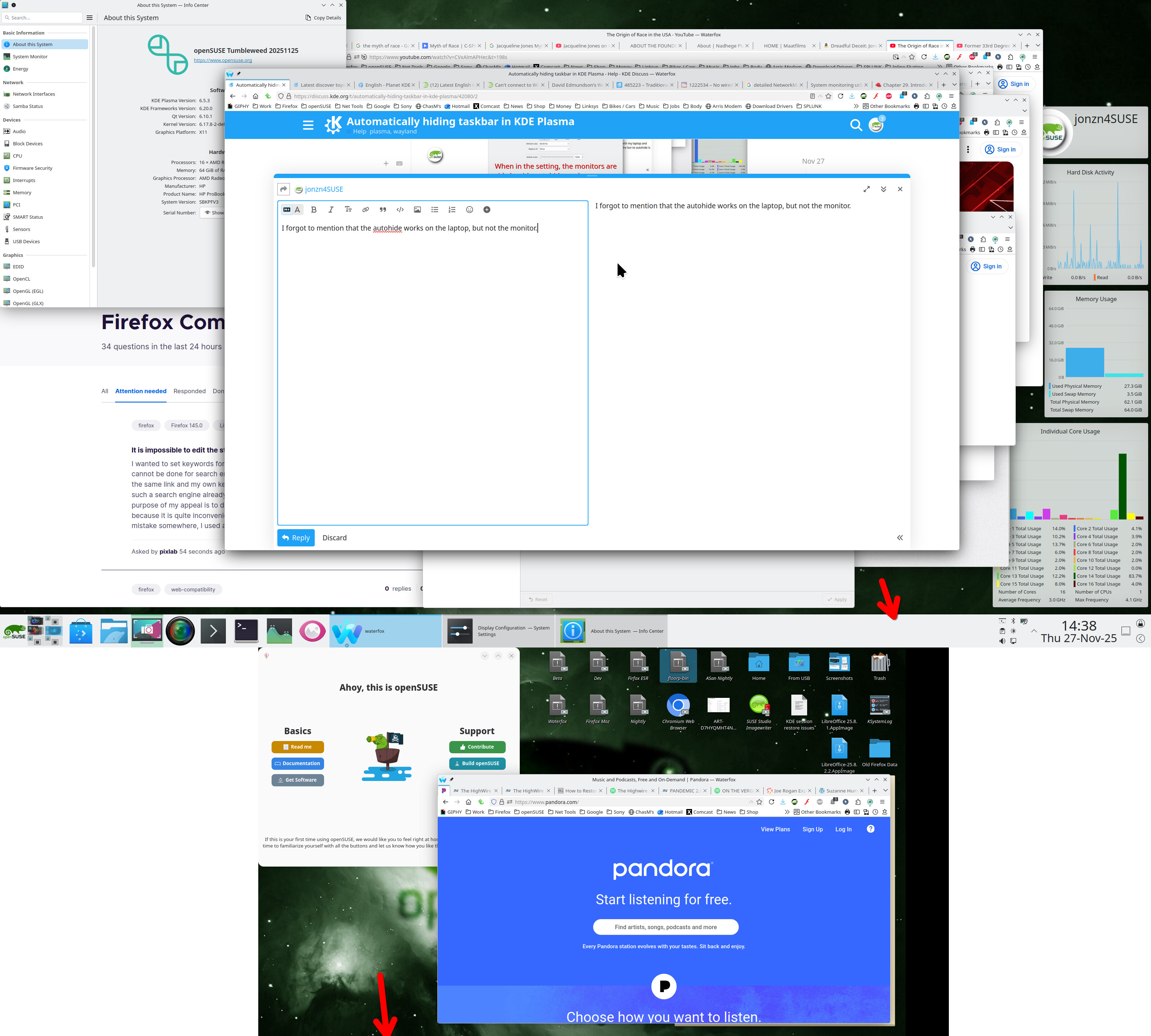Insert a blockquote in the composer

pos(383,209)
